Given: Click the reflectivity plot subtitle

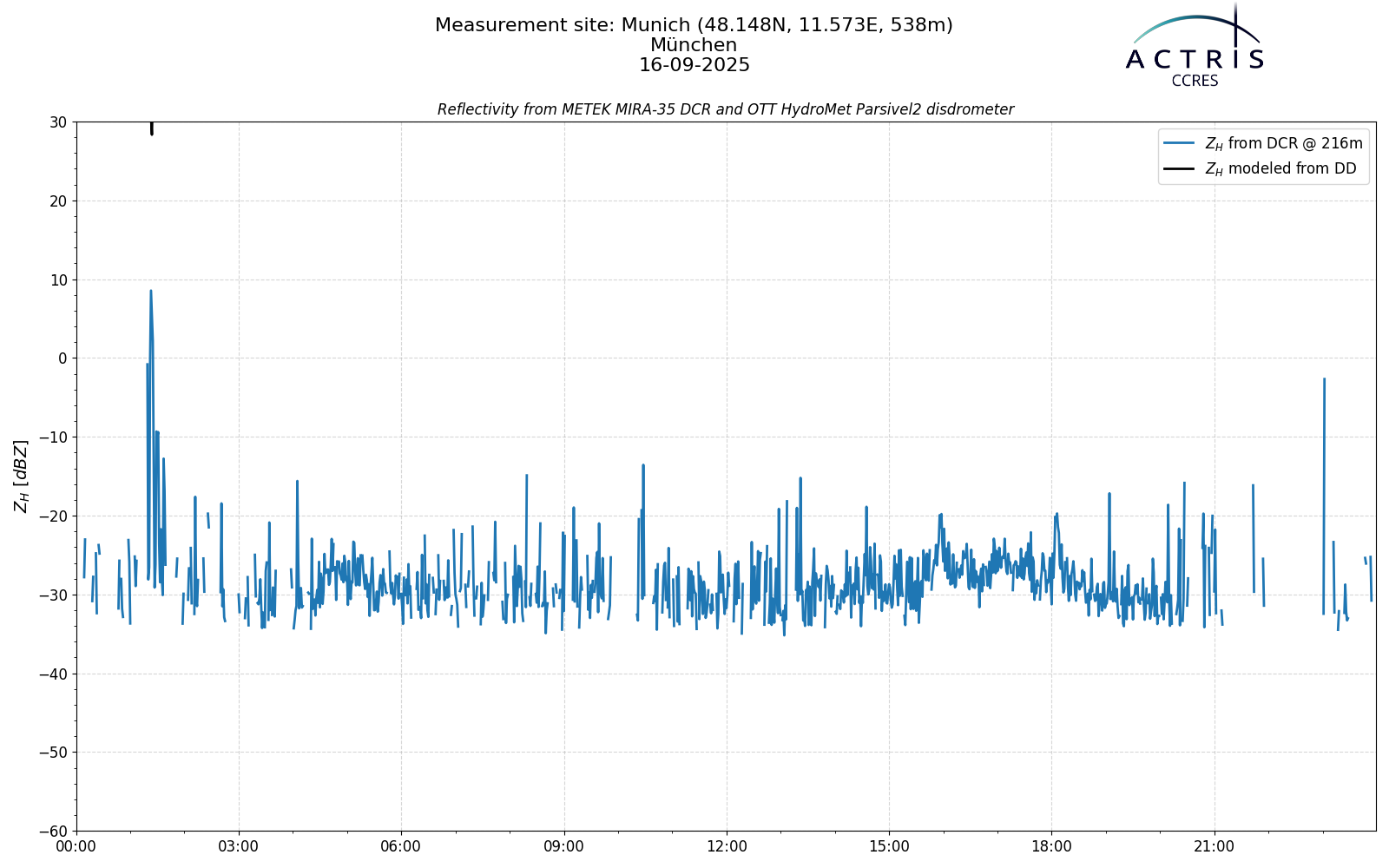Looking at the screenshot, I should point(726,109).
